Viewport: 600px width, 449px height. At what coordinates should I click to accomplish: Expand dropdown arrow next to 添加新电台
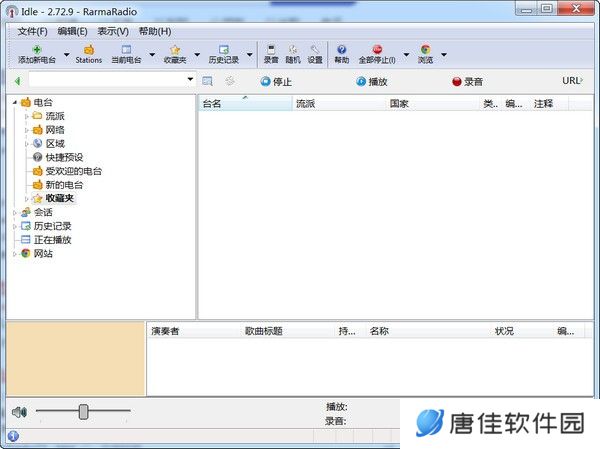coord(67,54)
